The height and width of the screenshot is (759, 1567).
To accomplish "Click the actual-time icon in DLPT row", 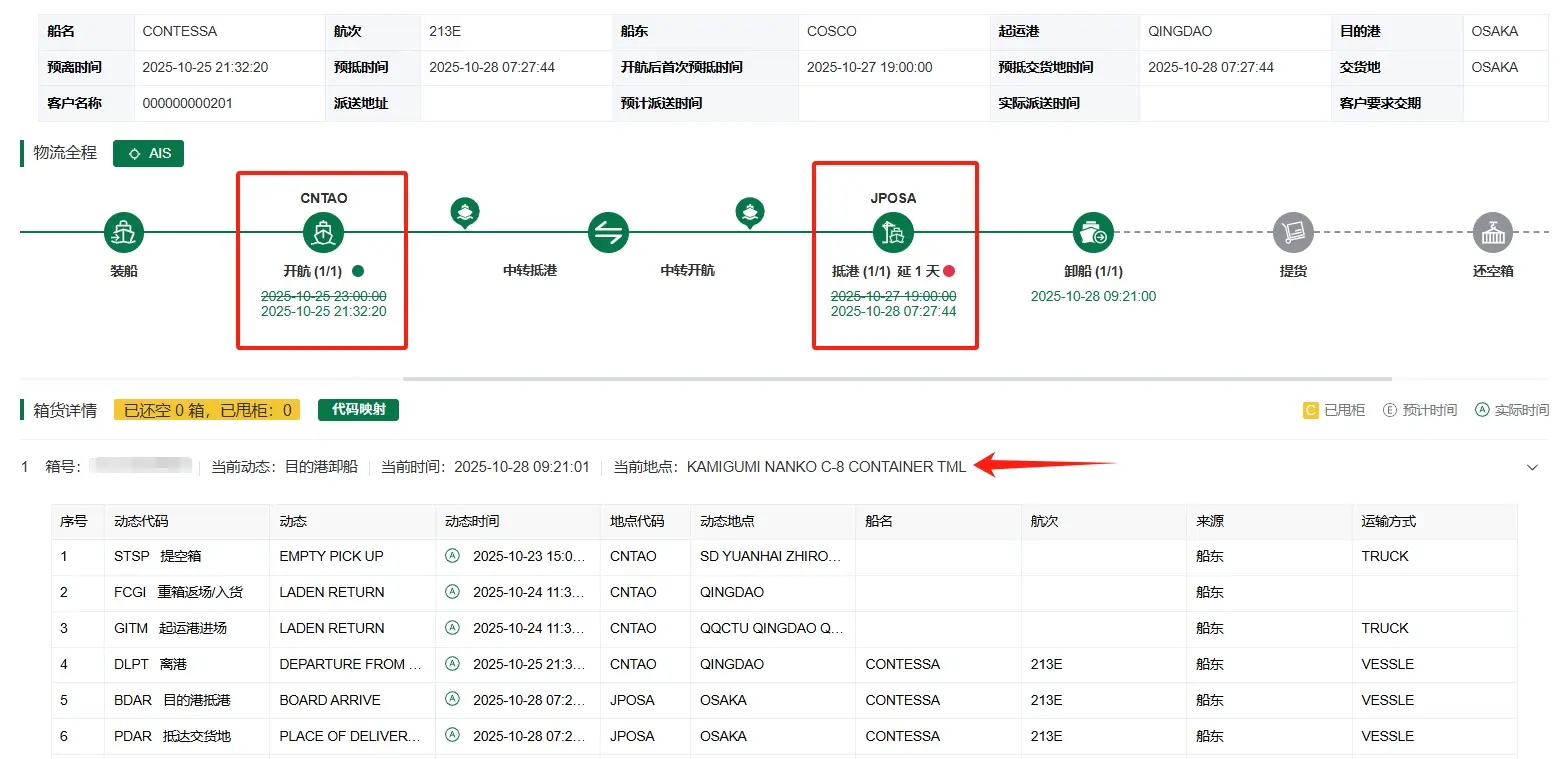I will click(452, 664).
